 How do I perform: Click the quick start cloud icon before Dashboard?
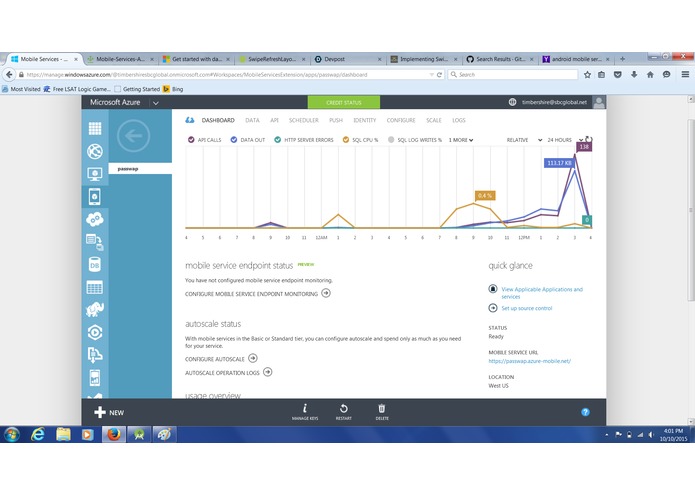coord(190,120)
